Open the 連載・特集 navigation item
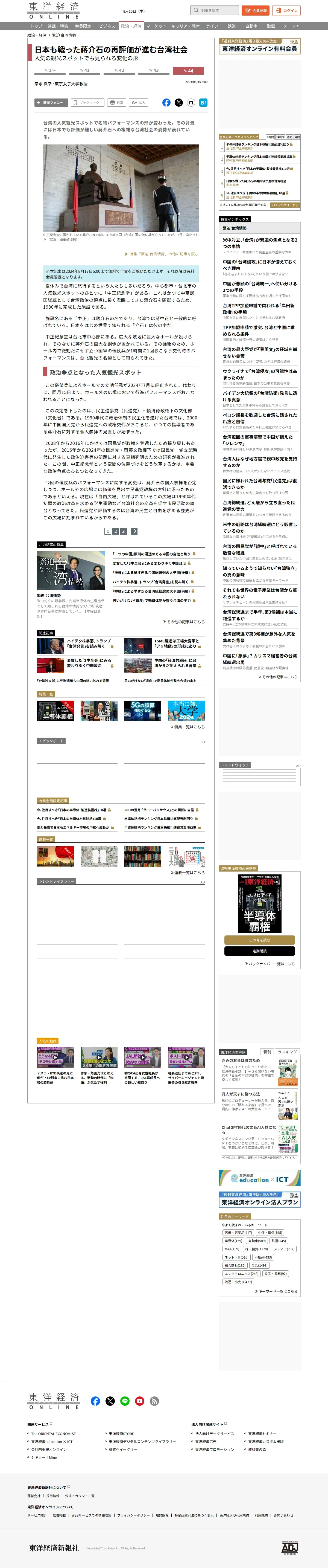 (58, 26)
